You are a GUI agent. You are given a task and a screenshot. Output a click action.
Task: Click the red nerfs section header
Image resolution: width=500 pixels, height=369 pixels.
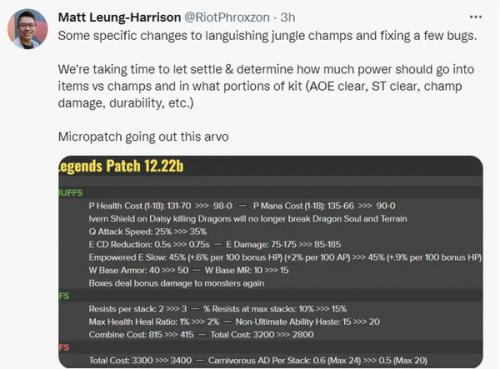pyautogui.click(x=64, y=347)
